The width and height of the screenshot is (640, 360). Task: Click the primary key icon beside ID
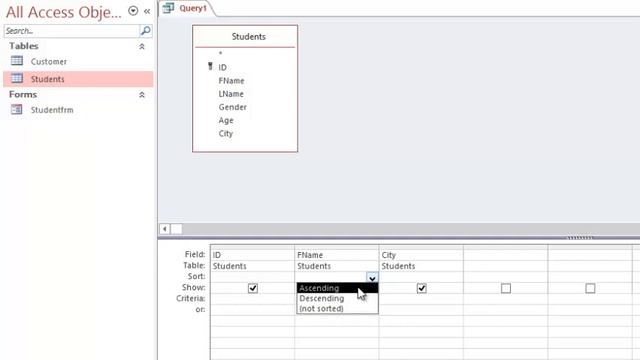210,66
